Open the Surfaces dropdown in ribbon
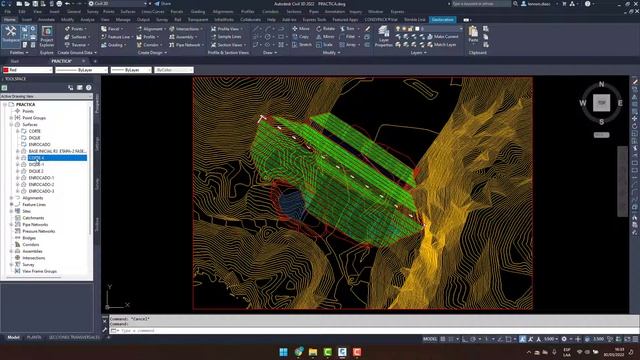Screen dimensions: 640x360 (x=77, y=37)
